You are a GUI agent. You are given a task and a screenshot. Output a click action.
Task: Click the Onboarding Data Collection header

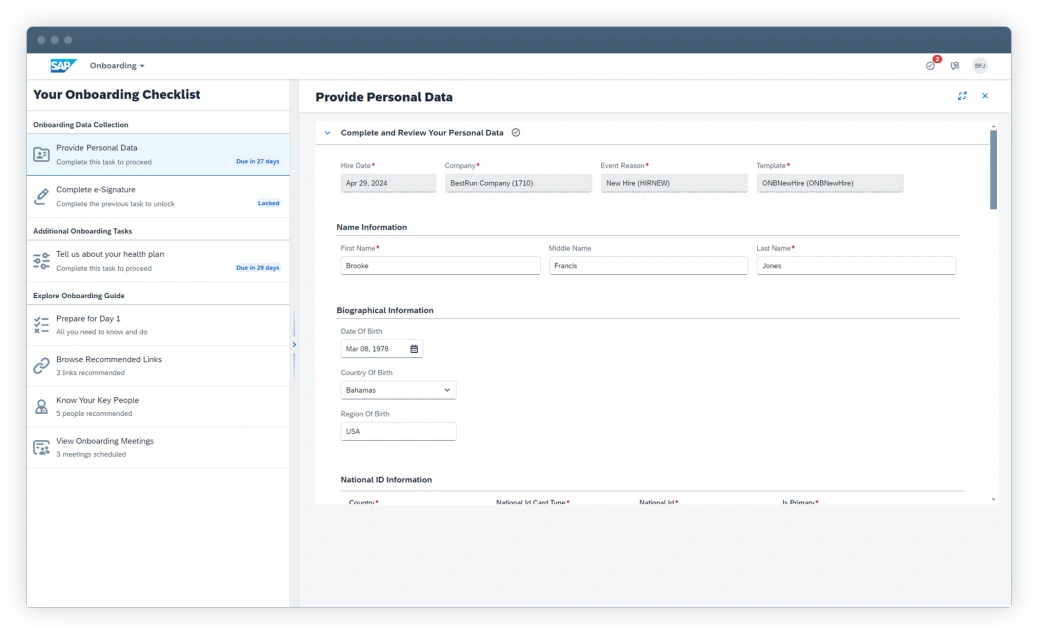81,124
